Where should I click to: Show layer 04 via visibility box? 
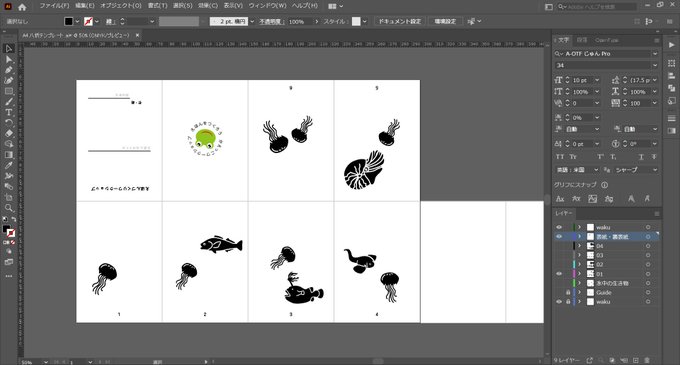[x=559, y=246]
